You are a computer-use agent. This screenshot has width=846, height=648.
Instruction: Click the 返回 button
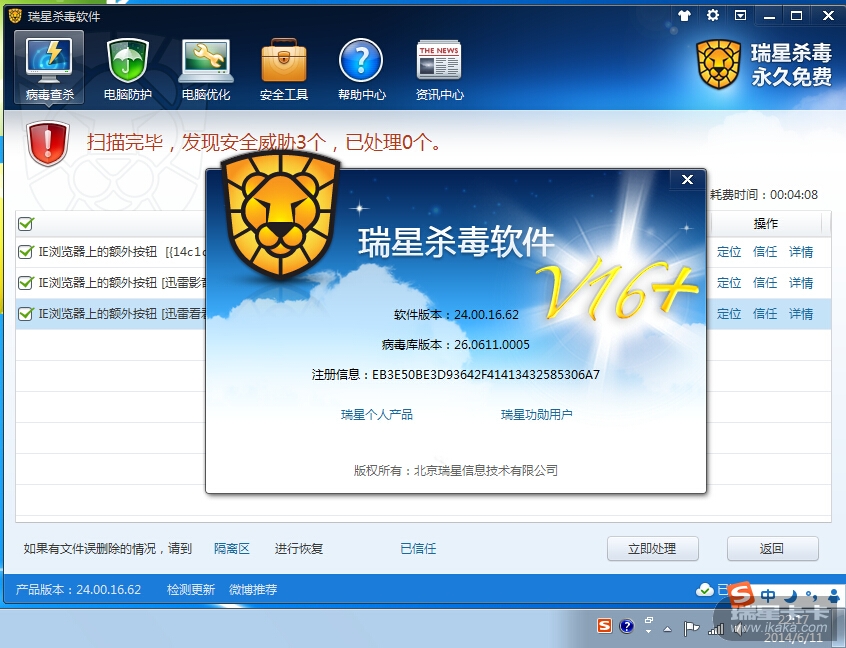pos(772,549)
